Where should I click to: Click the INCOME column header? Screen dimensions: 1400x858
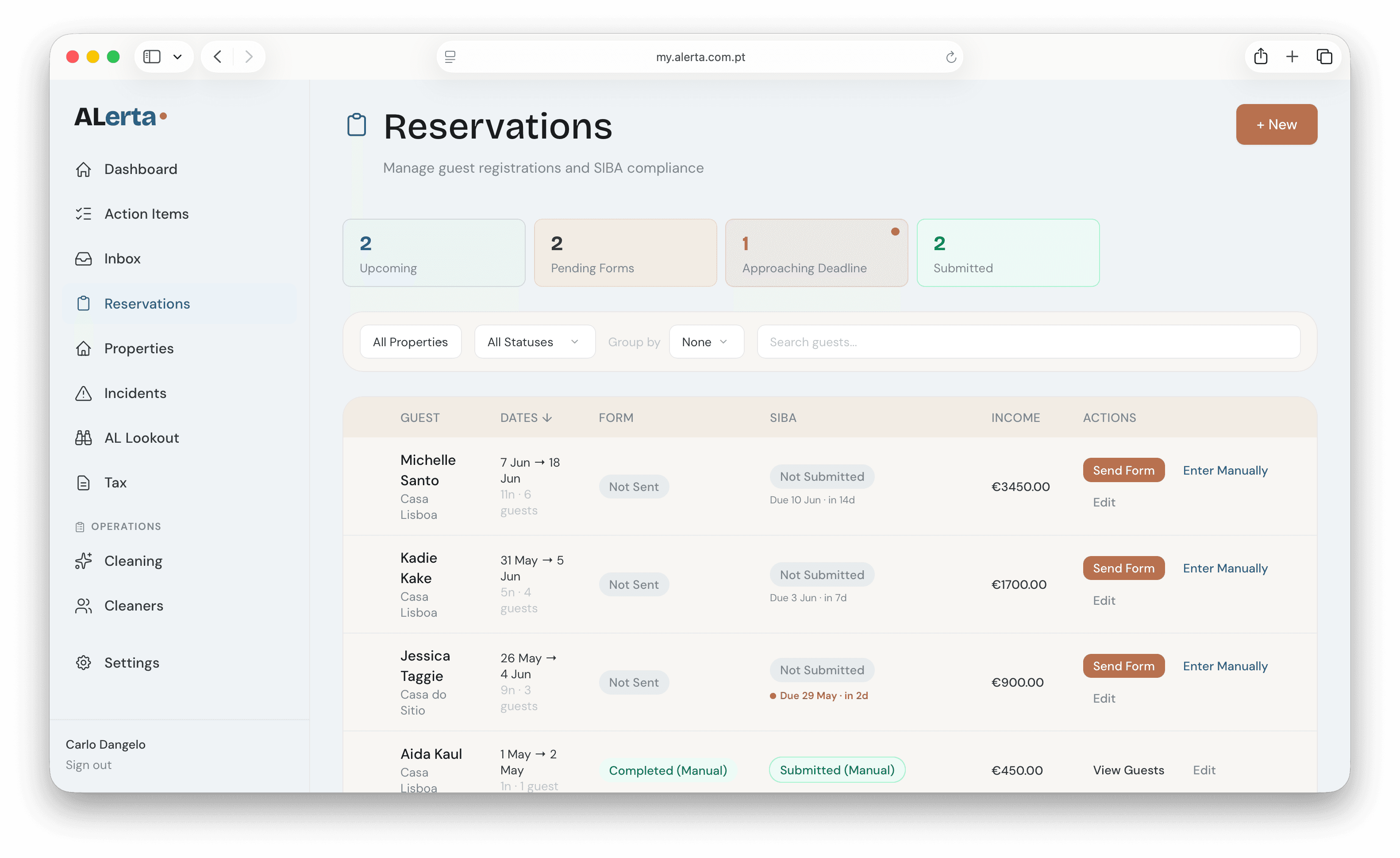coord(1015,418)
